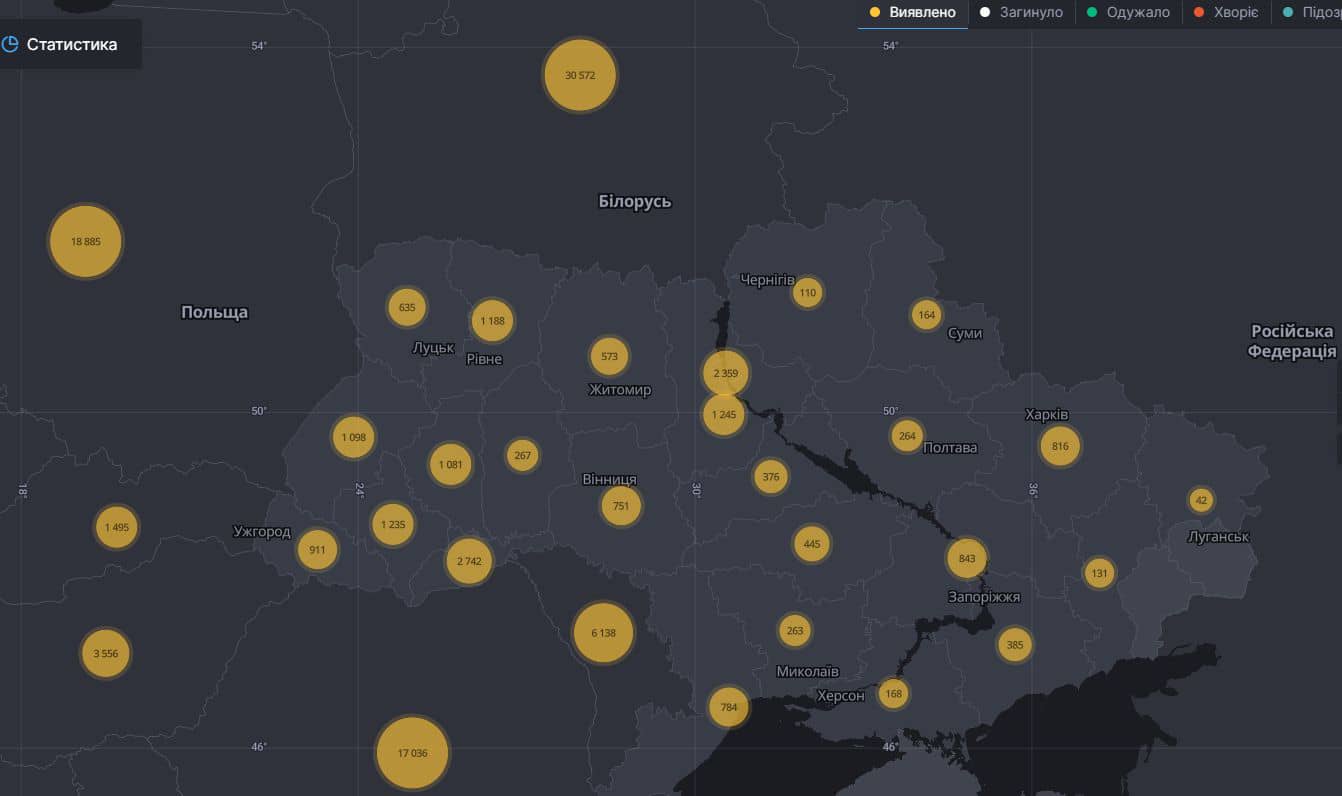The image size is (1342, 796).
Task: Select the 2 742 bubble in Chernivtsi region
Action: point(468,561)
